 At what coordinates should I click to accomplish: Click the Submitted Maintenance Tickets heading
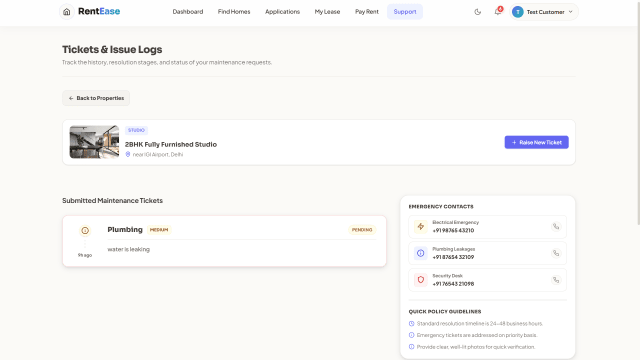point(112,200)
